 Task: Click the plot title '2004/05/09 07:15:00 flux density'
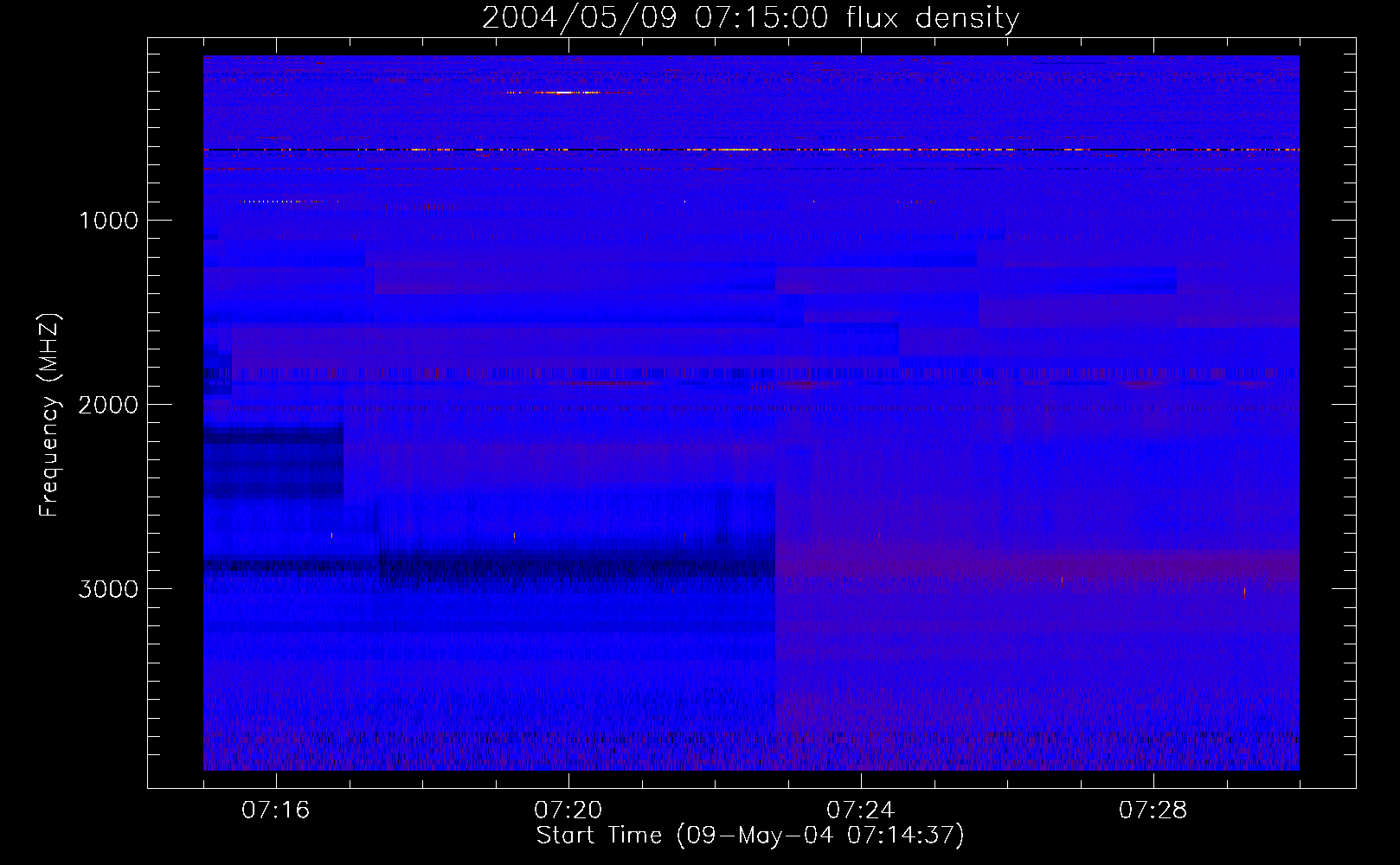point(750,18)
